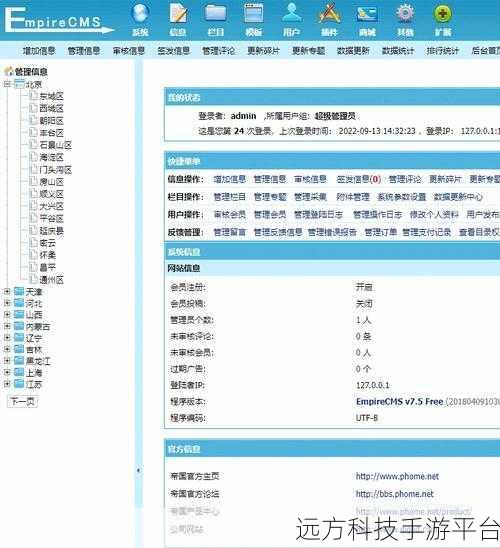Open 系统参数设置 quick menu link

tap(402, 197)
